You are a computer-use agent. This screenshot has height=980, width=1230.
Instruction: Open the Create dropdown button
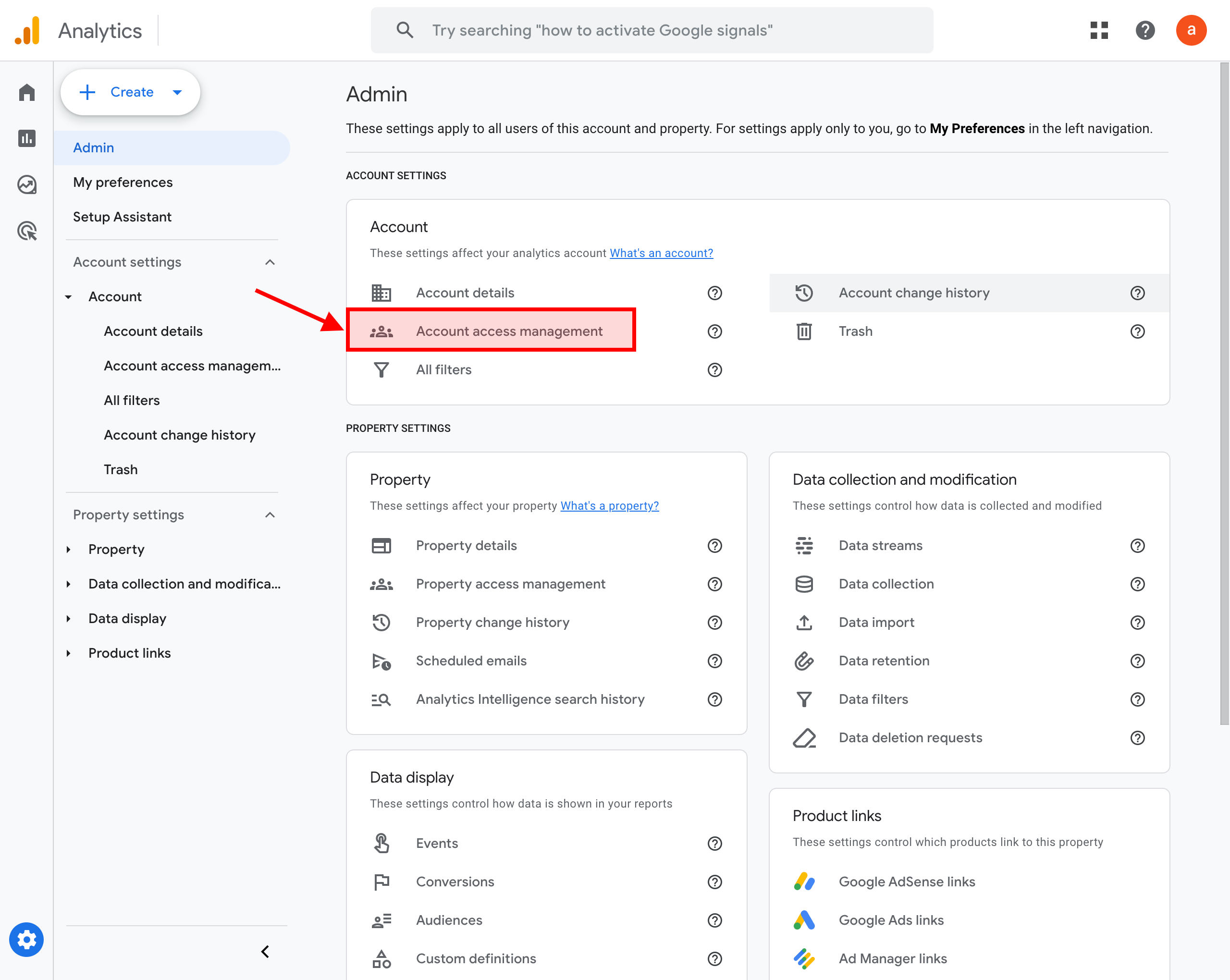tap(131, 92)
